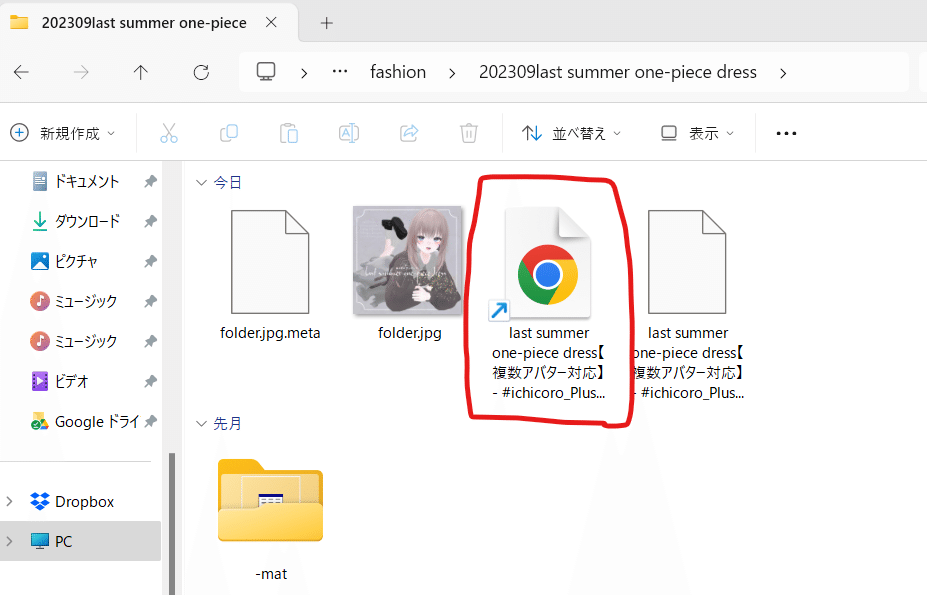This screenshot has height=595, width=927.
Task: Click fashion in the address path
Action: click(398, 72)
